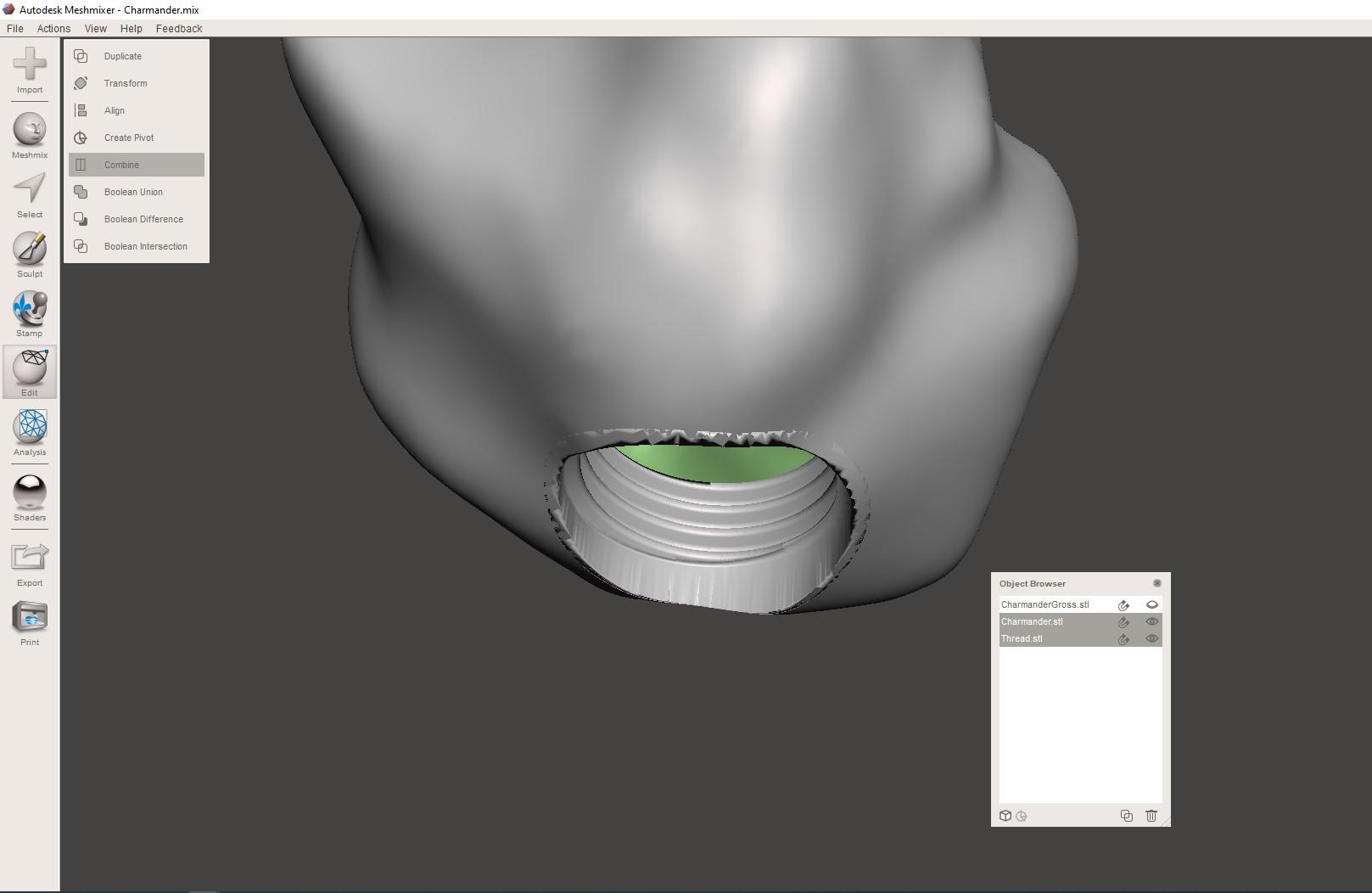Screen dimensions: 1372x893
Task: Choose Duplicate from the Edit list
Action: [x=137, y=56]
